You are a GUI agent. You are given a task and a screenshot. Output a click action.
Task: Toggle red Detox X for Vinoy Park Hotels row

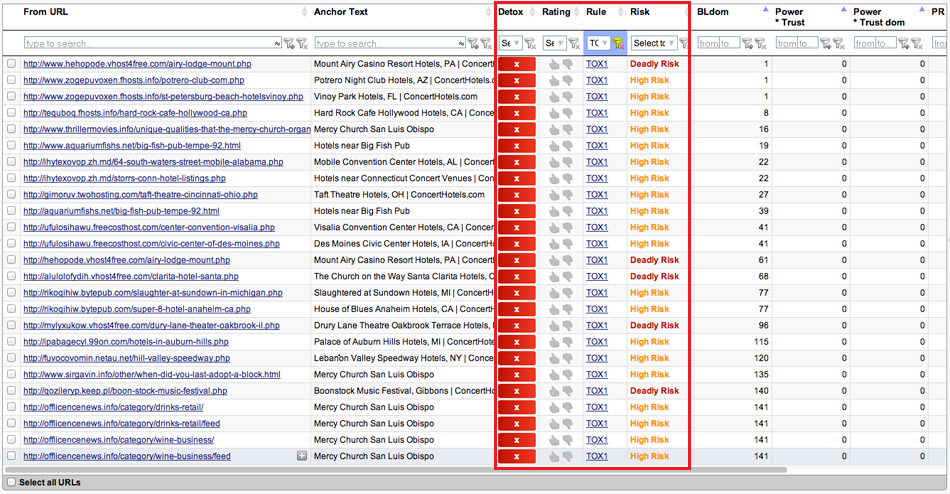point(517,96)
